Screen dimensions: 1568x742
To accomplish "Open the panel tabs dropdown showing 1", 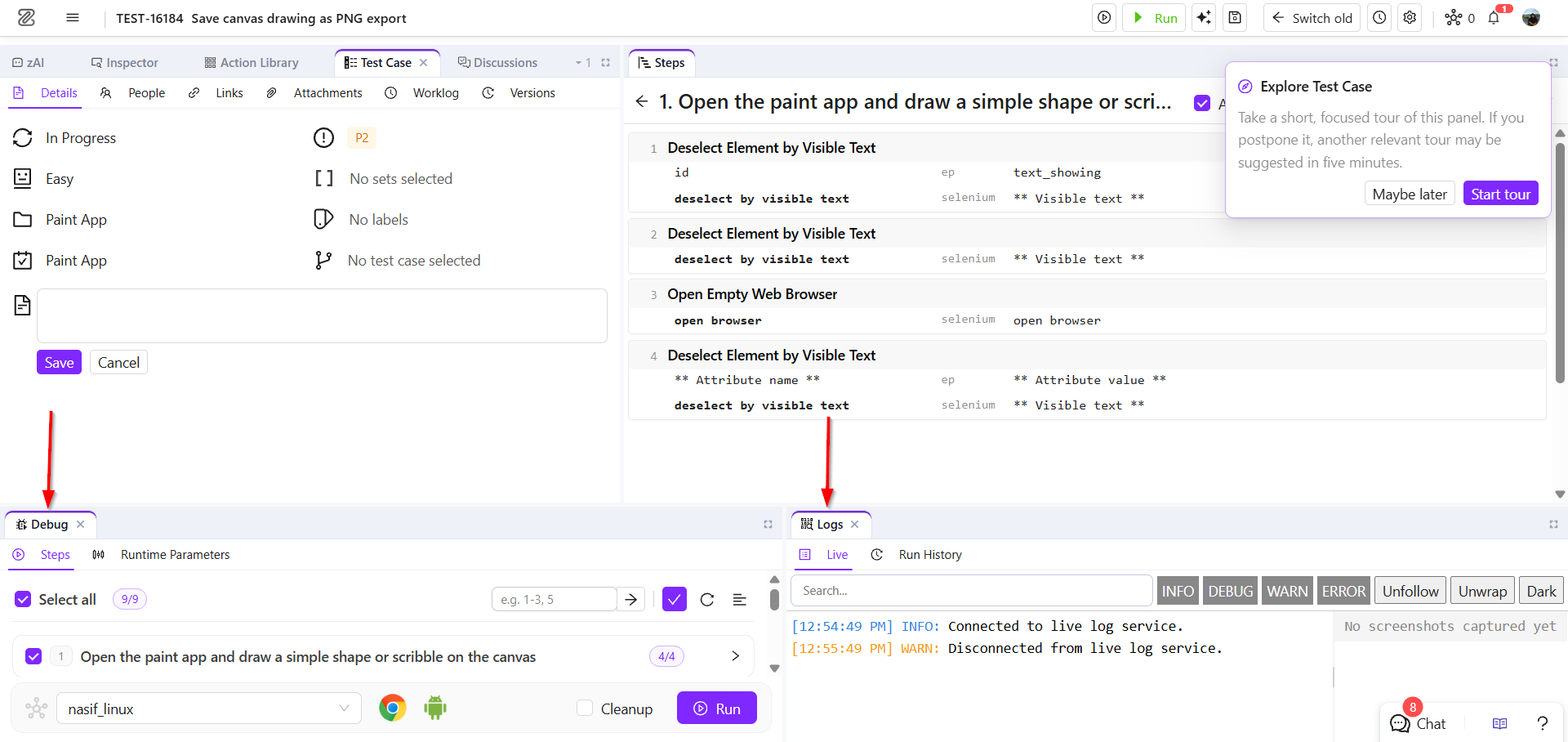I will tap(582, 63).
